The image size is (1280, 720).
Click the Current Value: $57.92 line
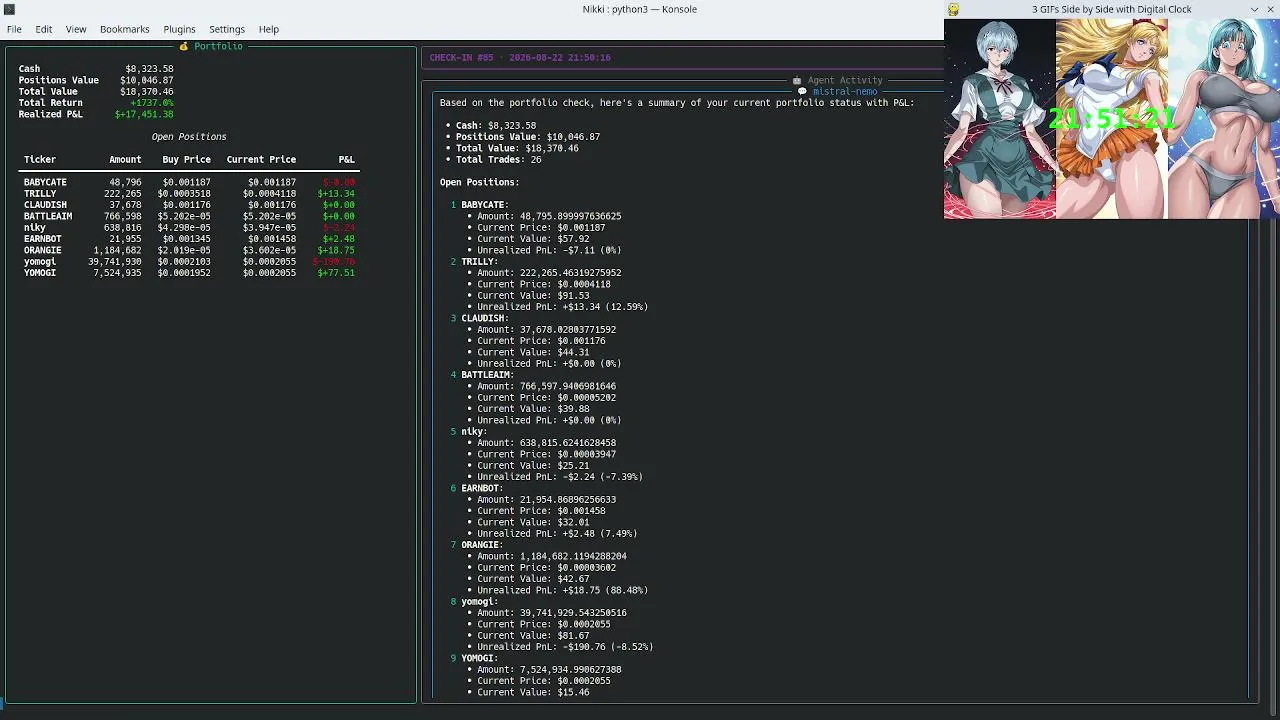click(x=533, y=239)
